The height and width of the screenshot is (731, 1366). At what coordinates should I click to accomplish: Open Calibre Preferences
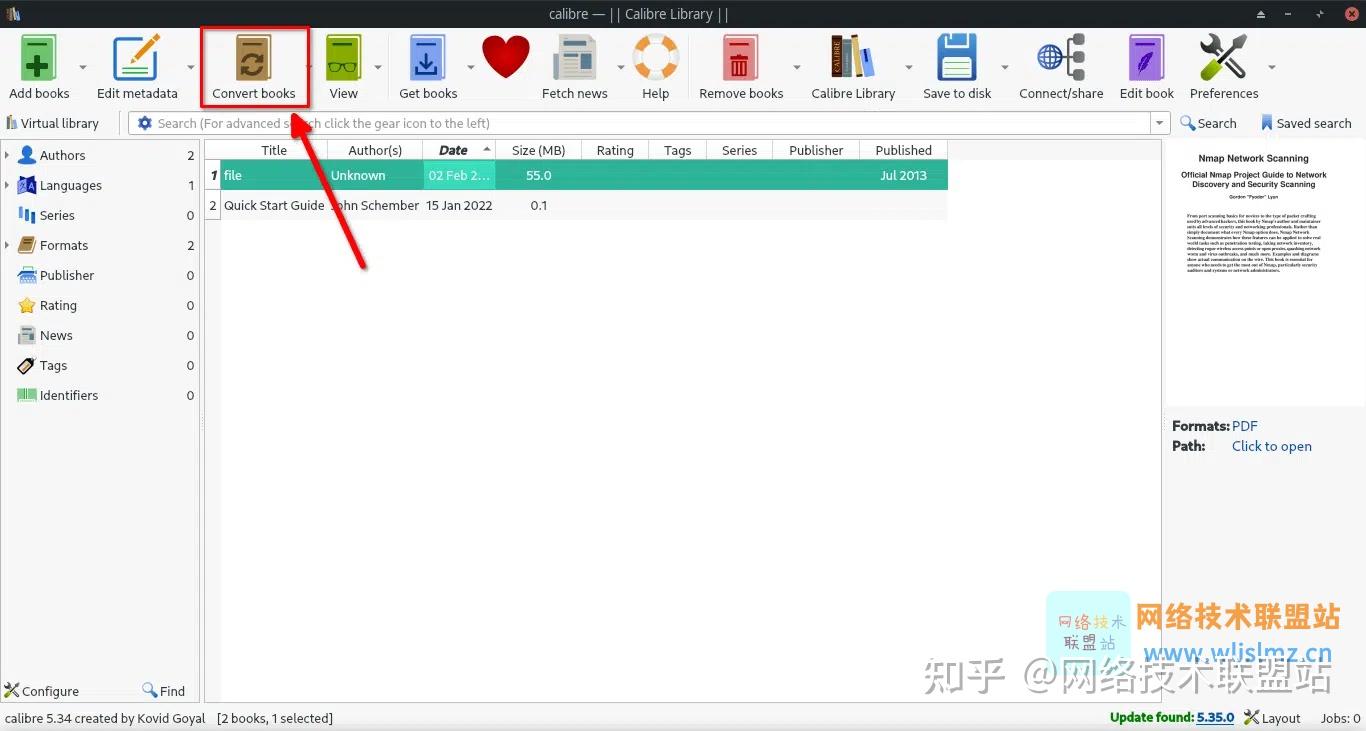tap(1223, 57)
